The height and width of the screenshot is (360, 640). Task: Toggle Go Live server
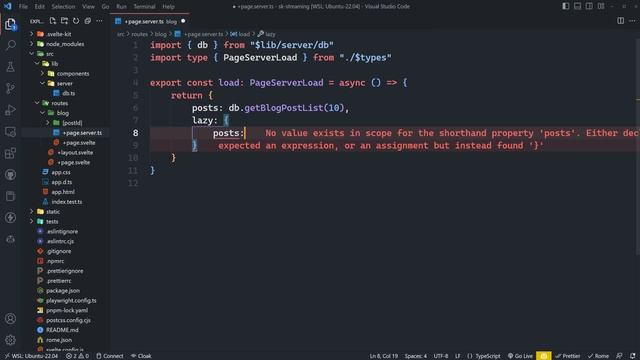coord(520,356)
